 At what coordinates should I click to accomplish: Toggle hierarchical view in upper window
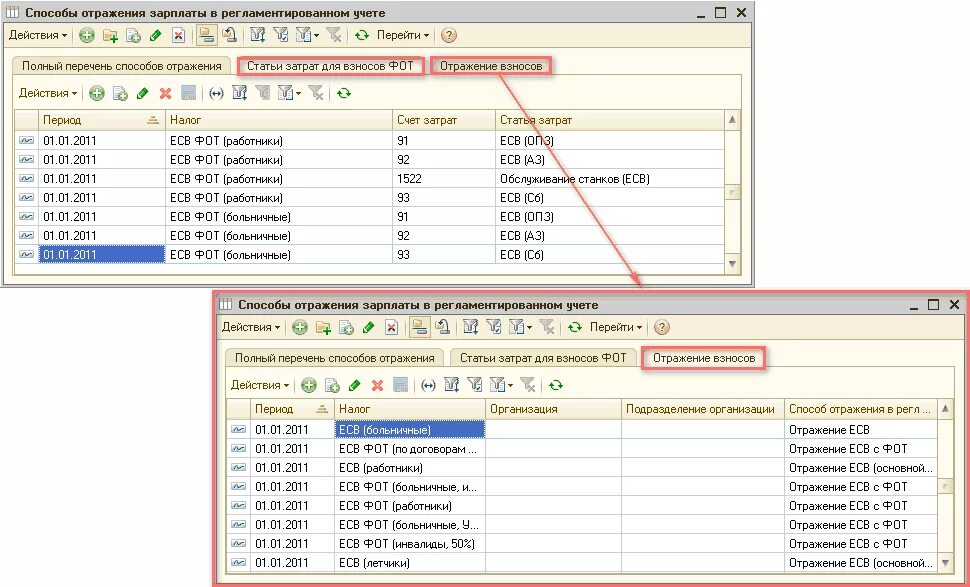(207, 35)
